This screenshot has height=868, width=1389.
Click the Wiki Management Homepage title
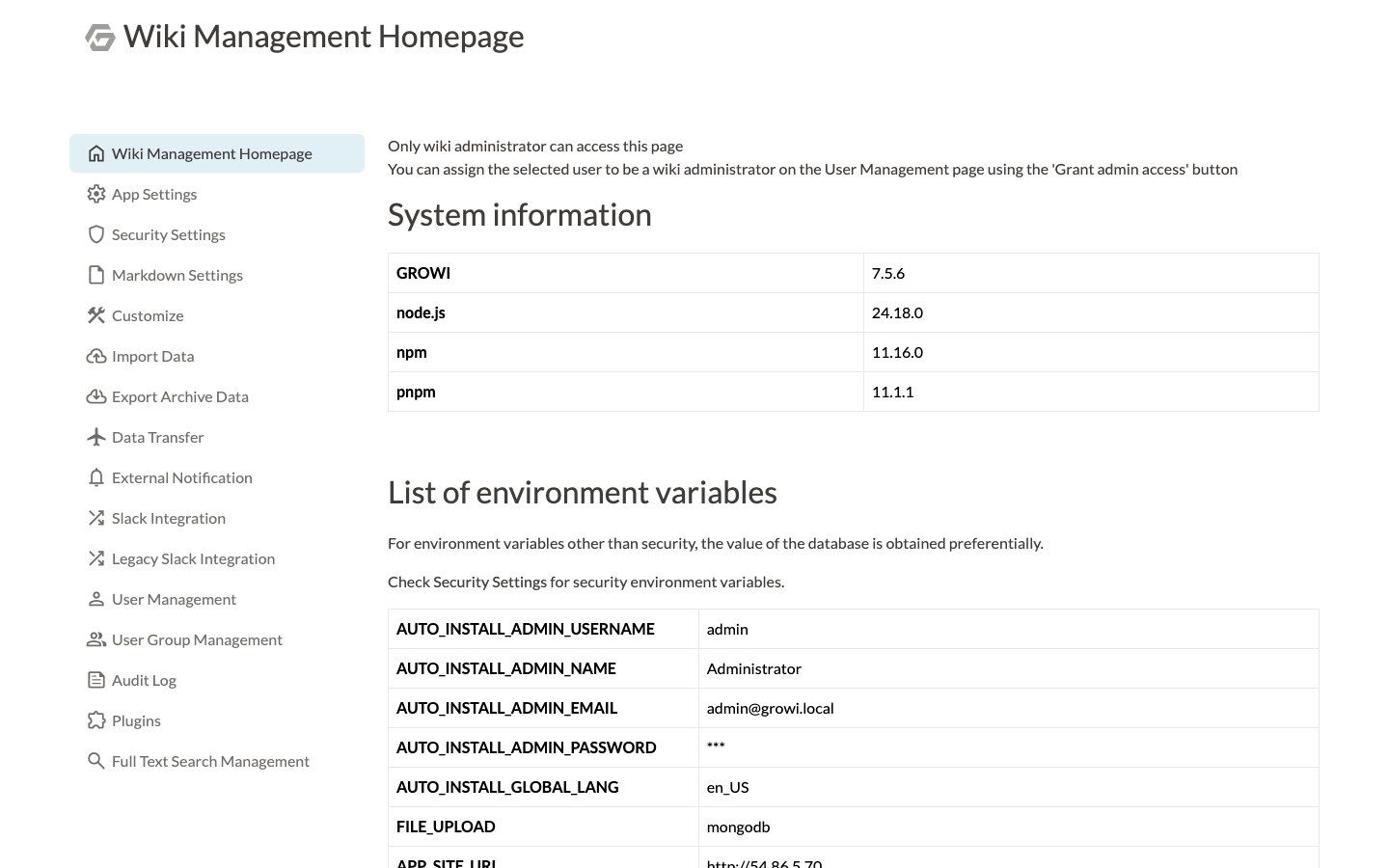point(324,37)
